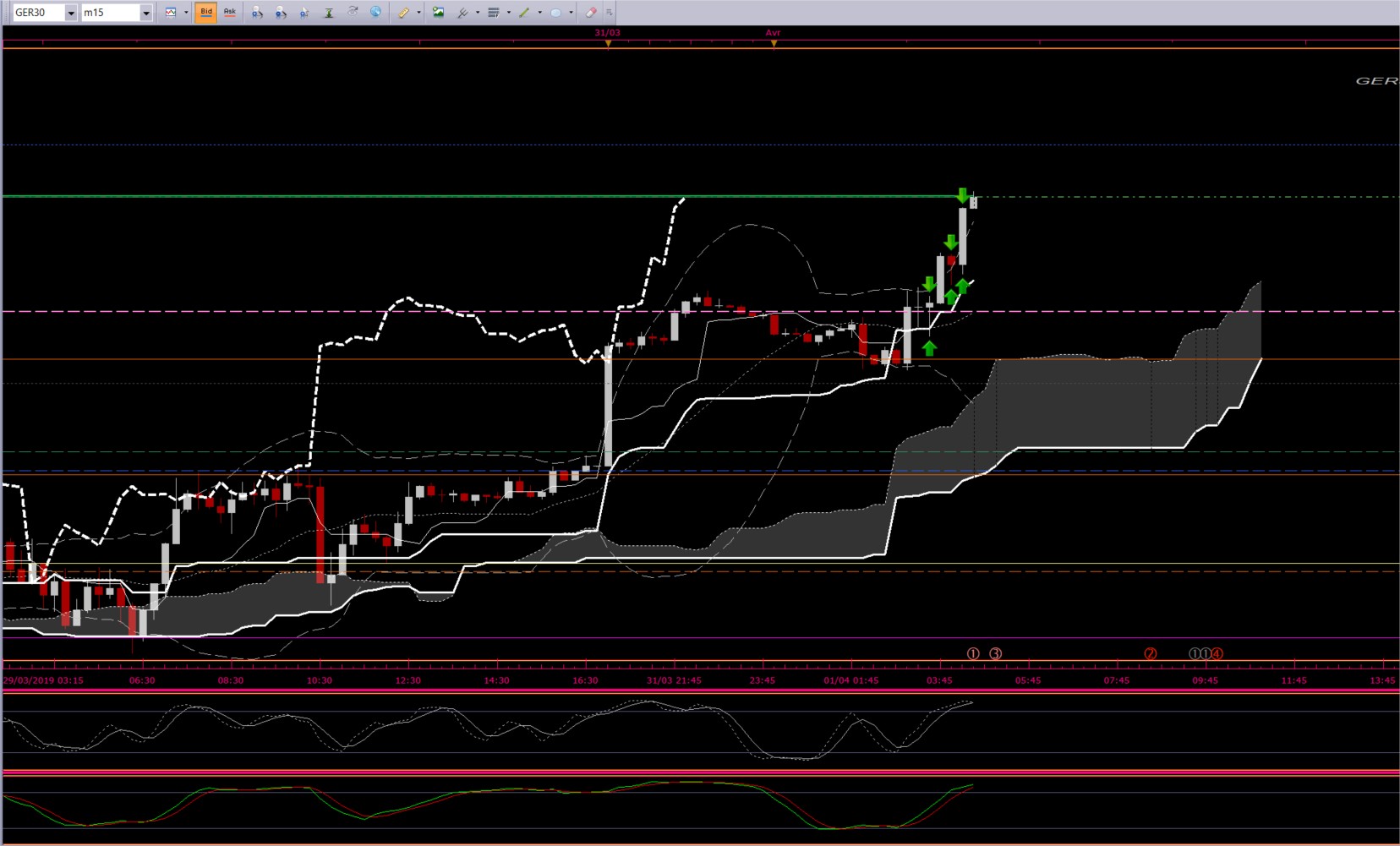This screenshot has width=1400, height=846.
Task: Expand the chart type dropdown arrow
Action: 186,13
